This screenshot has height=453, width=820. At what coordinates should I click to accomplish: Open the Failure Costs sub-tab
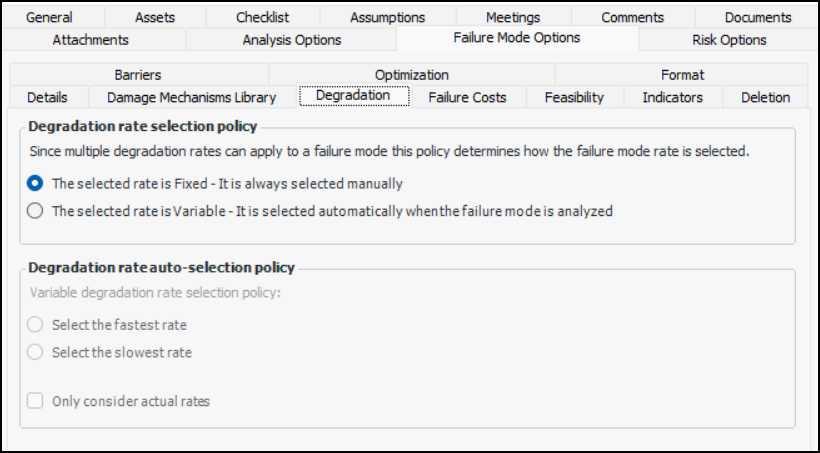coord(467,97)
